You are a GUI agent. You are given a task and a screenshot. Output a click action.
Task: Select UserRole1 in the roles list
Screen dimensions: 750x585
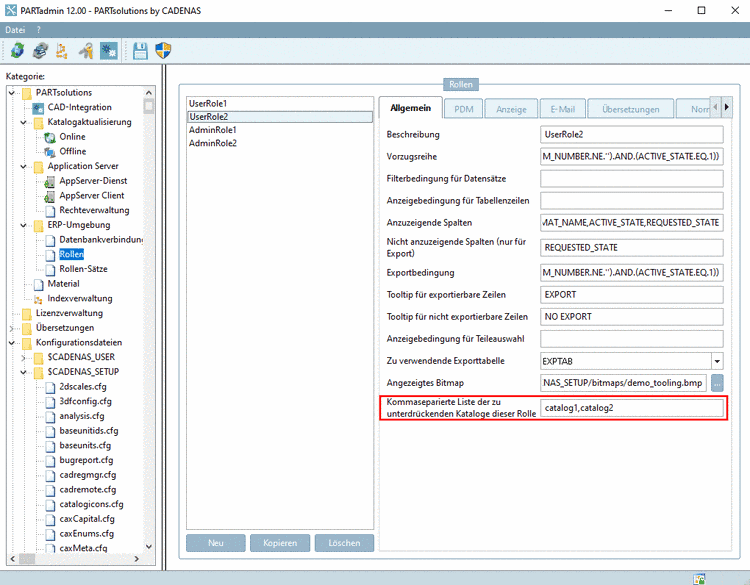point(279,103)
